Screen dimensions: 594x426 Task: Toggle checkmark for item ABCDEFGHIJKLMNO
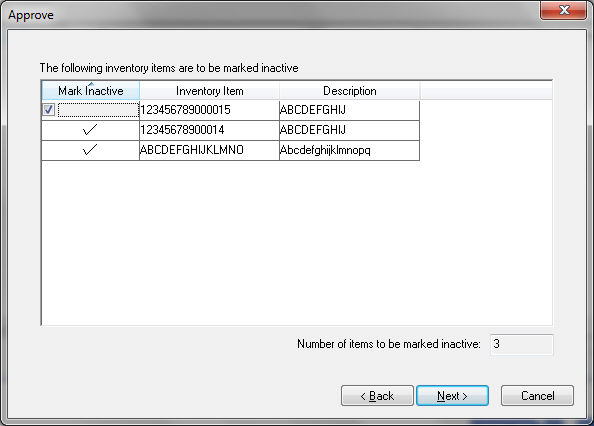coord(90,150)
